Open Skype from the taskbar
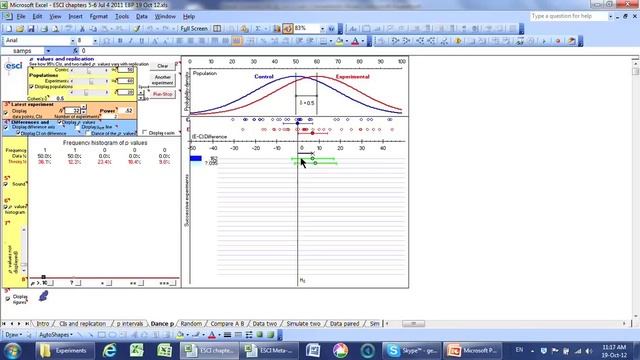The height and width of the screenshot is (360, 640). tap(412, 351)
